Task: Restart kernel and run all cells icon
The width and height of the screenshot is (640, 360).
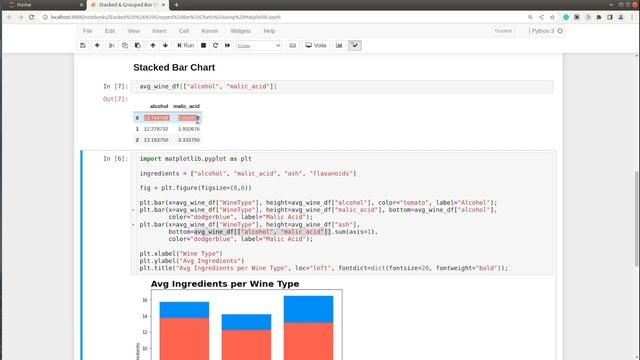Action: pyautogui.click(x=227, y=46)
